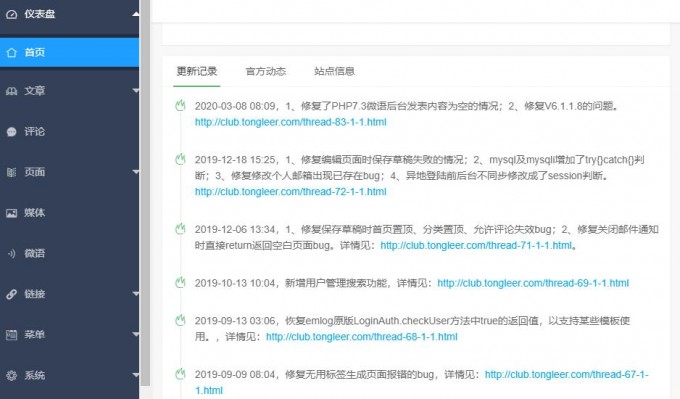Image resolution: width=680 pixels, height=399 pixels.
Task: Click the home icon beside 首页
Action: 12,52
